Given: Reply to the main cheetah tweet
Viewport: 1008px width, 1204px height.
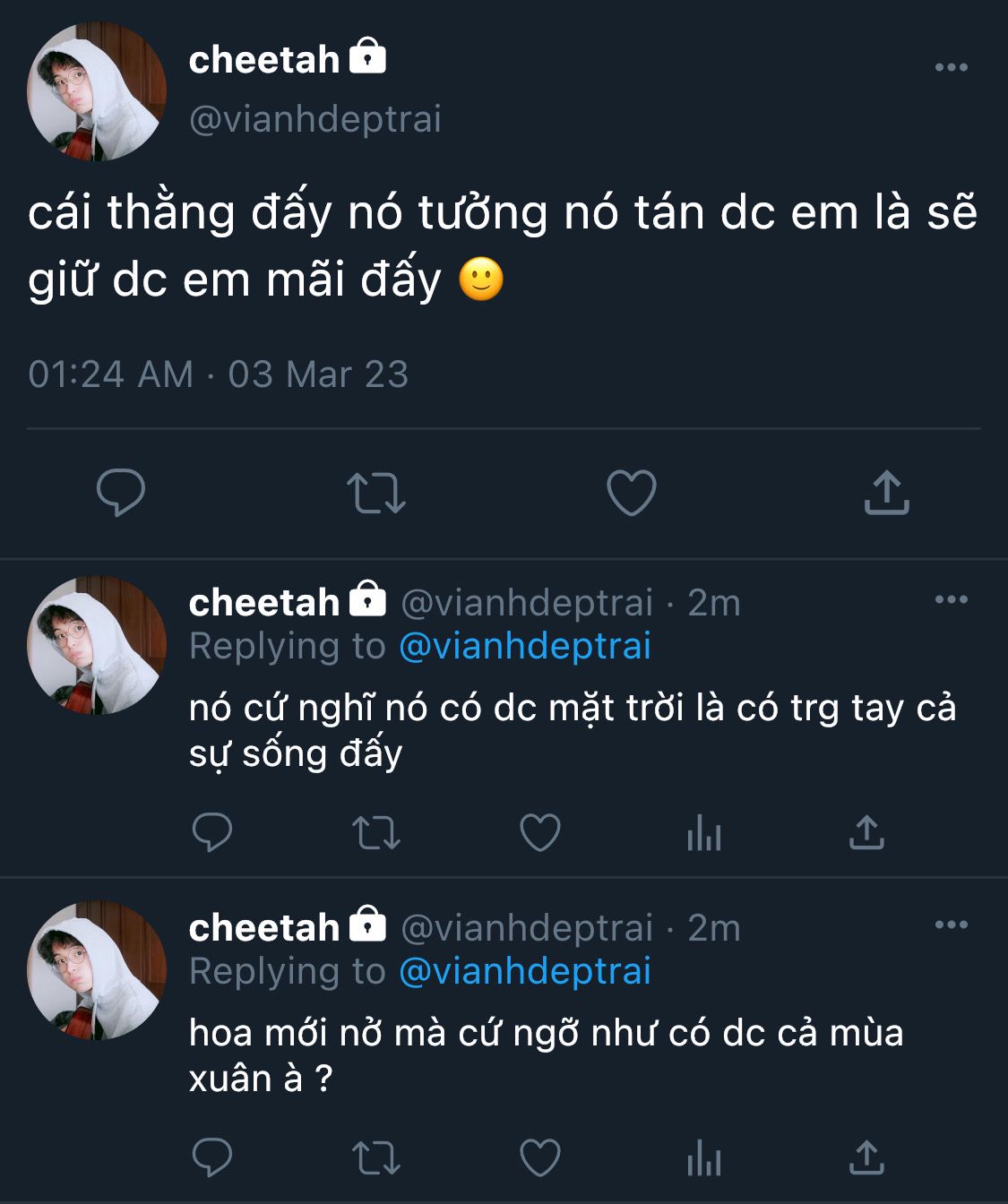Looking at the screenshot, I should coord(121,492).
